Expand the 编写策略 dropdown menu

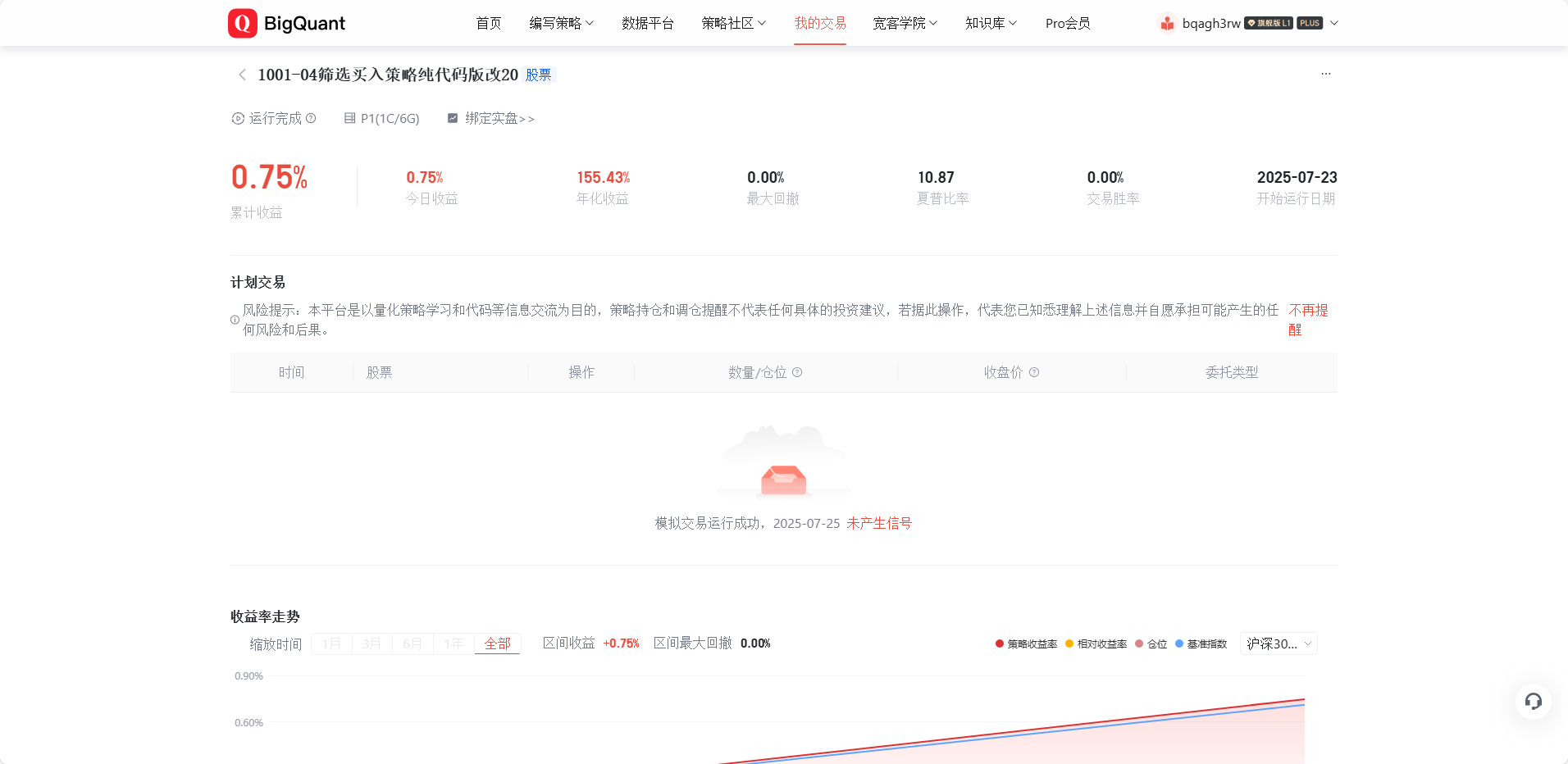[561, 24]
